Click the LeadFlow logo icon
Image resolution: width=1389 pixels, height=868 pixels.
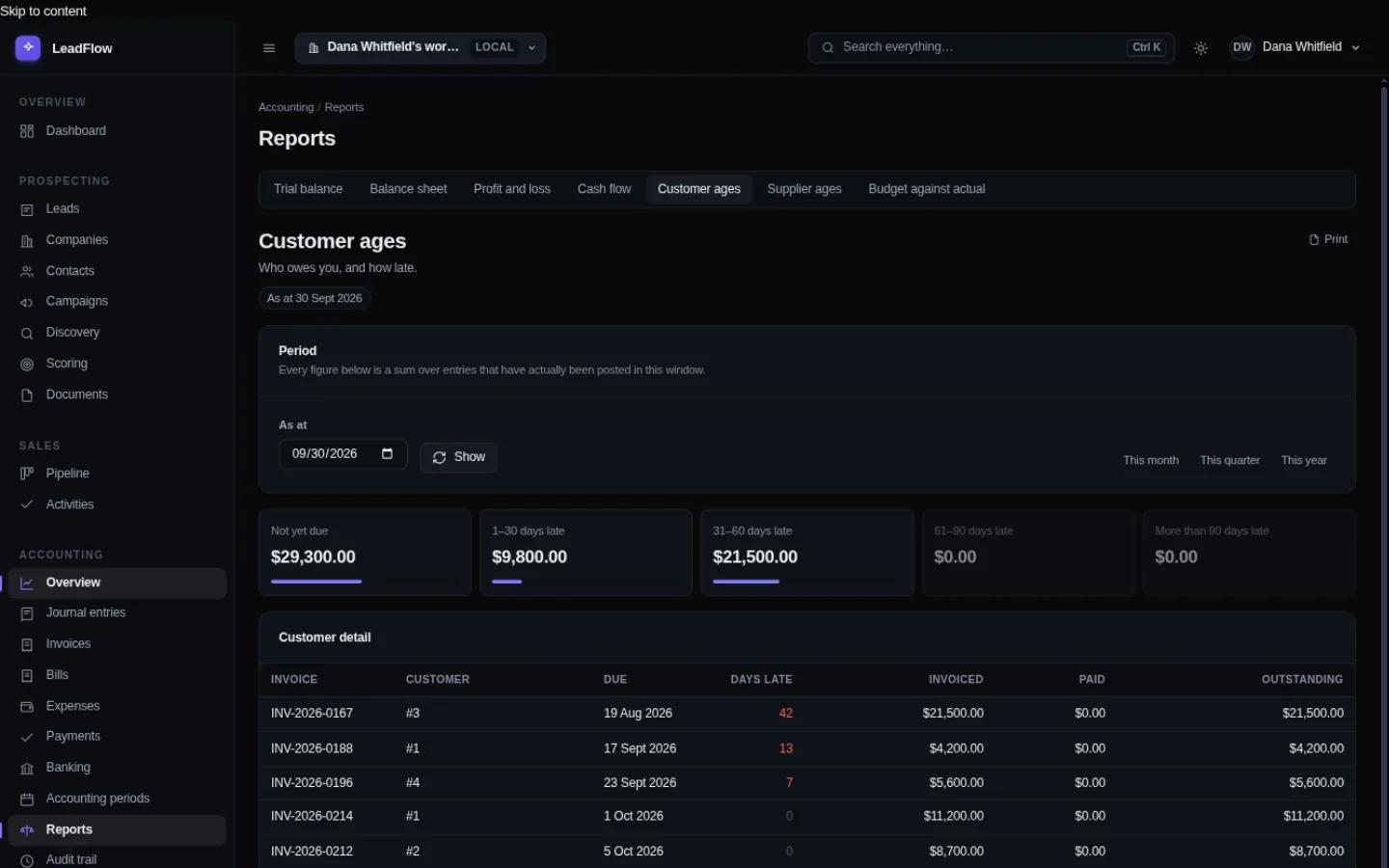coord(28,47)
